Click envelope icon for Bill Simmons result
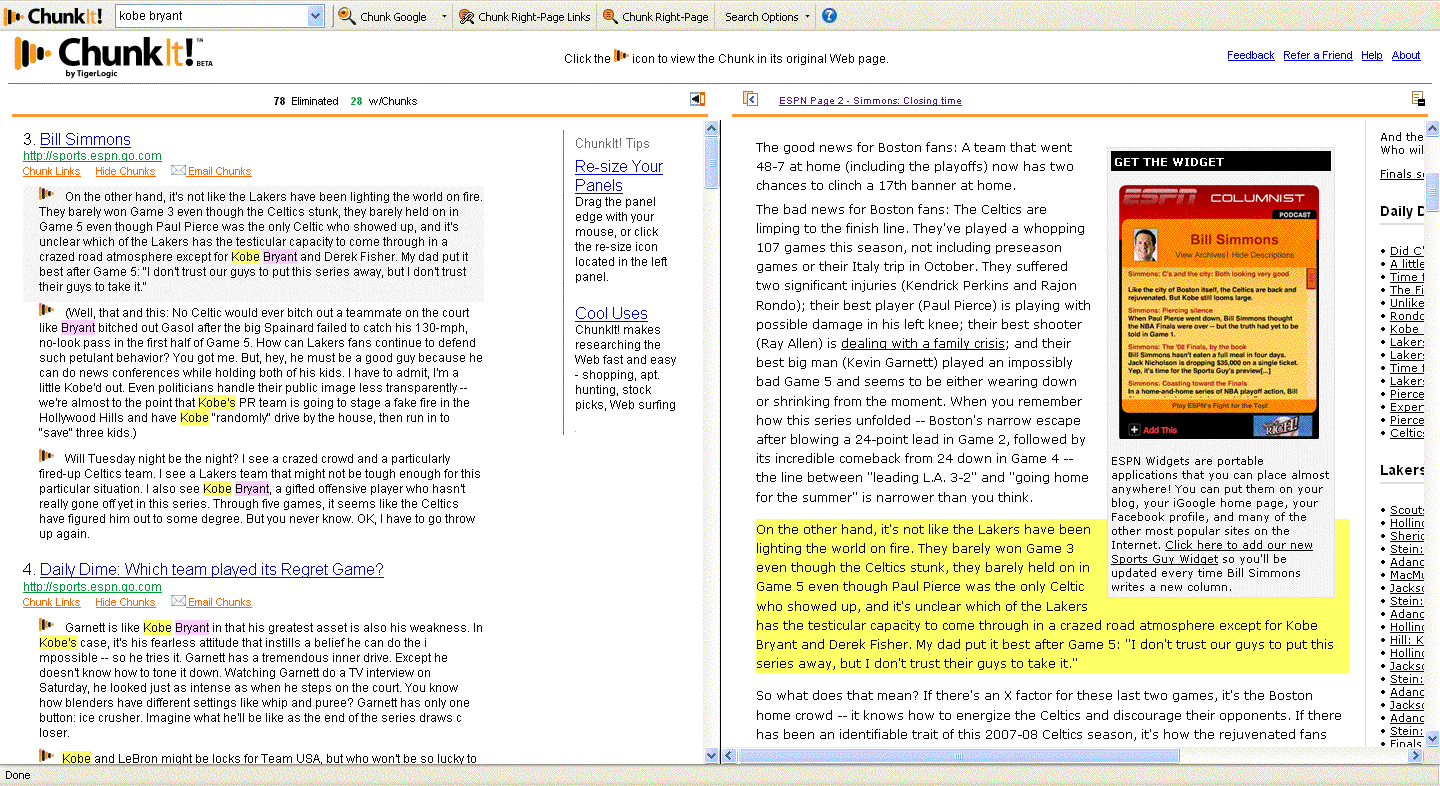The height and width of the screenshot is (786, 1440). pos(179,171)
